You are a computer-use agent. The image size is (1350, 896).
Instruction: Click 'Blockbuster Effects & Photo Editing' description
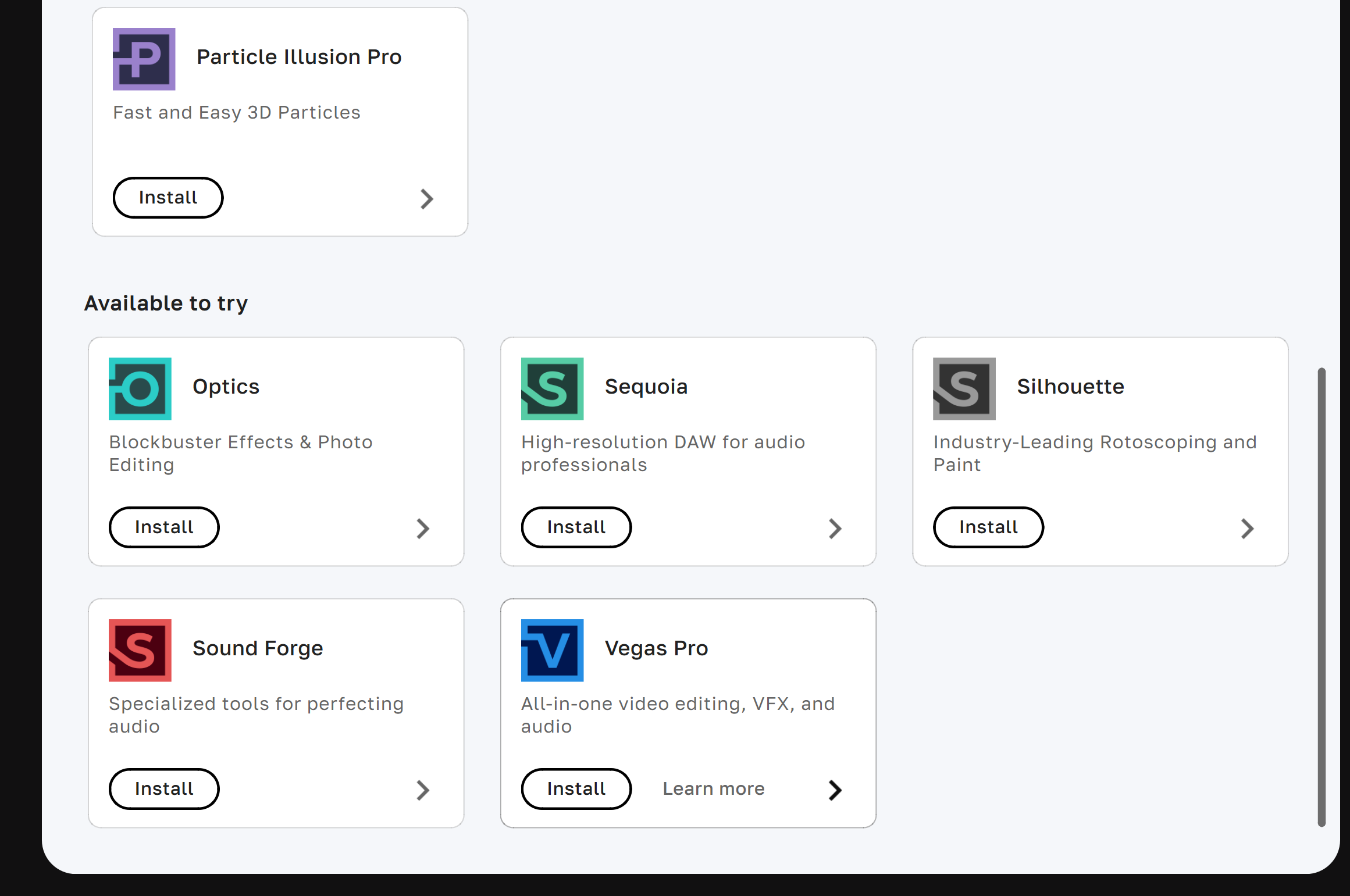tap(241, 454)
